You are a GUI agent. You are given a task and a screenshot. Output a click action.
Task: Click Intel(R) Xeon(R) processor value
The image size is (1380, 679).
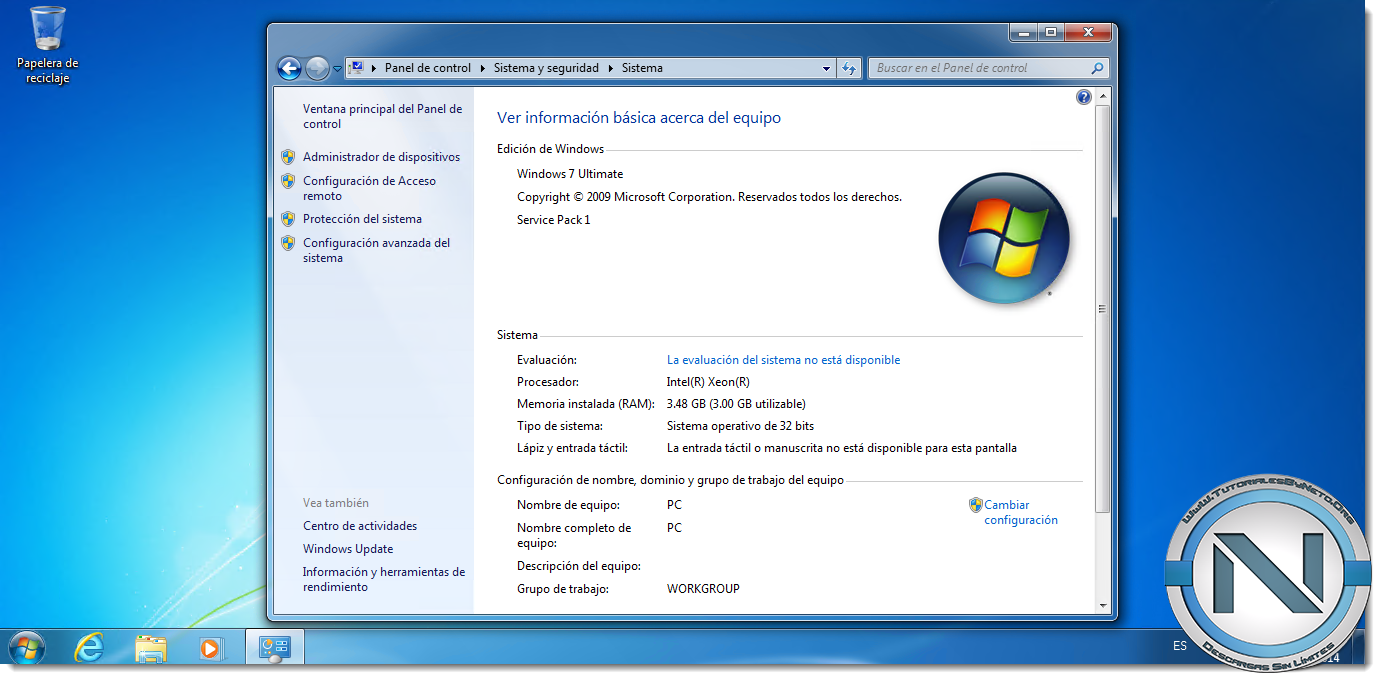708,382
